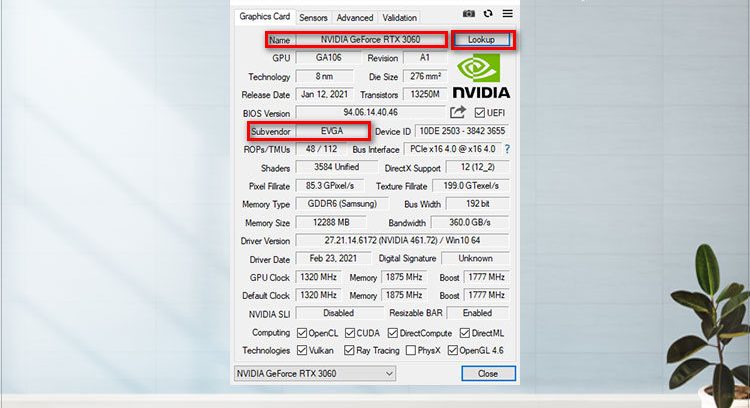Image resolution: width=750 pixels, height=408 pixels.
Task: Click the ROPs/TMUs field 48 / 112
Action: tap(321, 149)
